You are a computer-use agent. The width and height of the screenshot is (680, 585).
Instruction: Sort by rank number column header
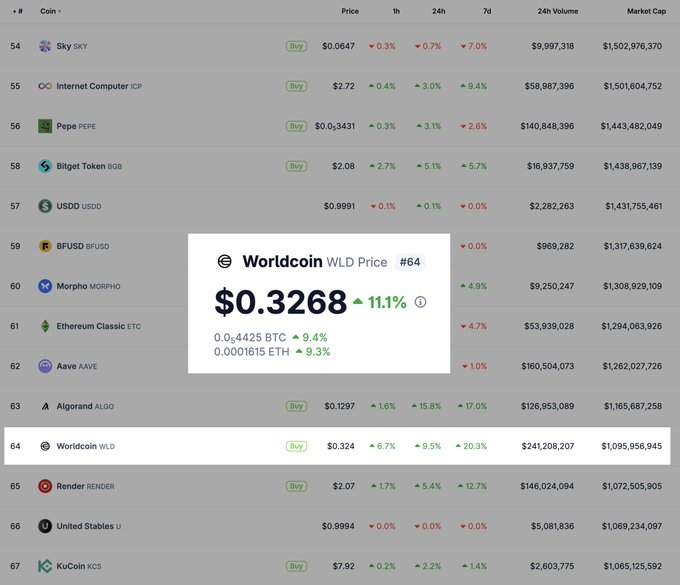[x=18, y=11]
